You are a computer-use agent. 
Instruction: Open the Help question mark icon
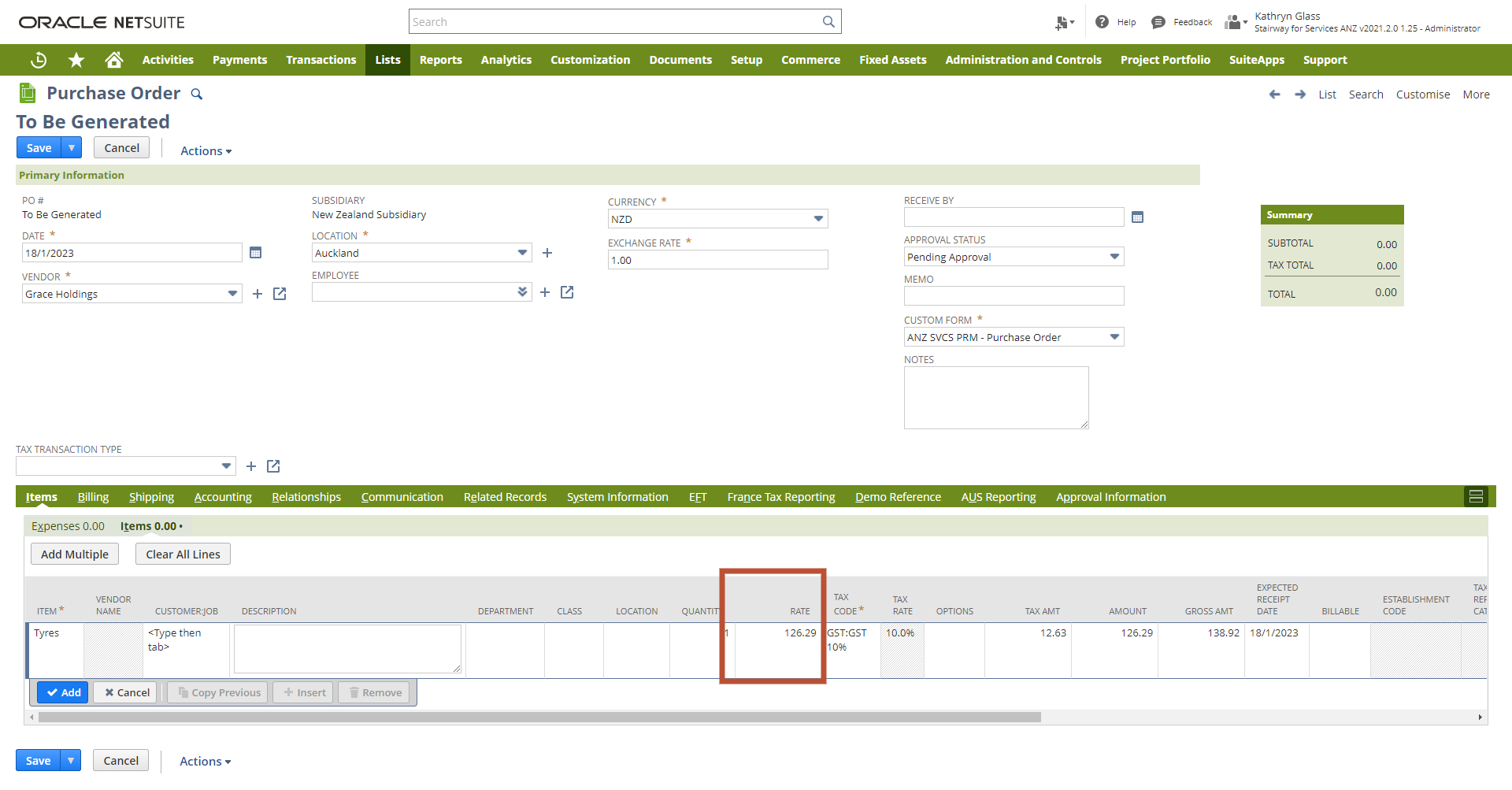[x=1102, y=22]
